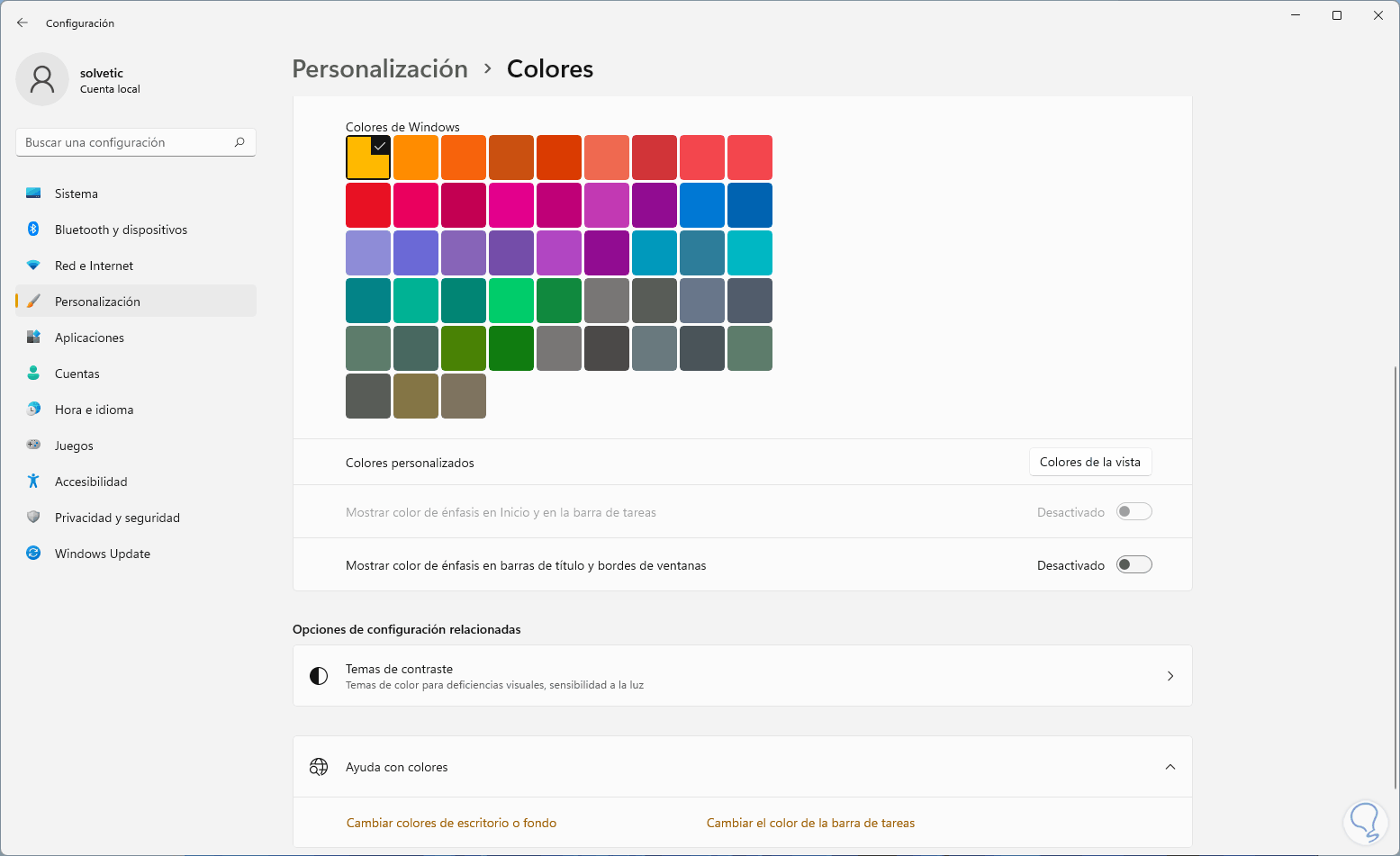
Task: Open Cambiar el color de la barra de tareas link
Action: click(810, 823)
